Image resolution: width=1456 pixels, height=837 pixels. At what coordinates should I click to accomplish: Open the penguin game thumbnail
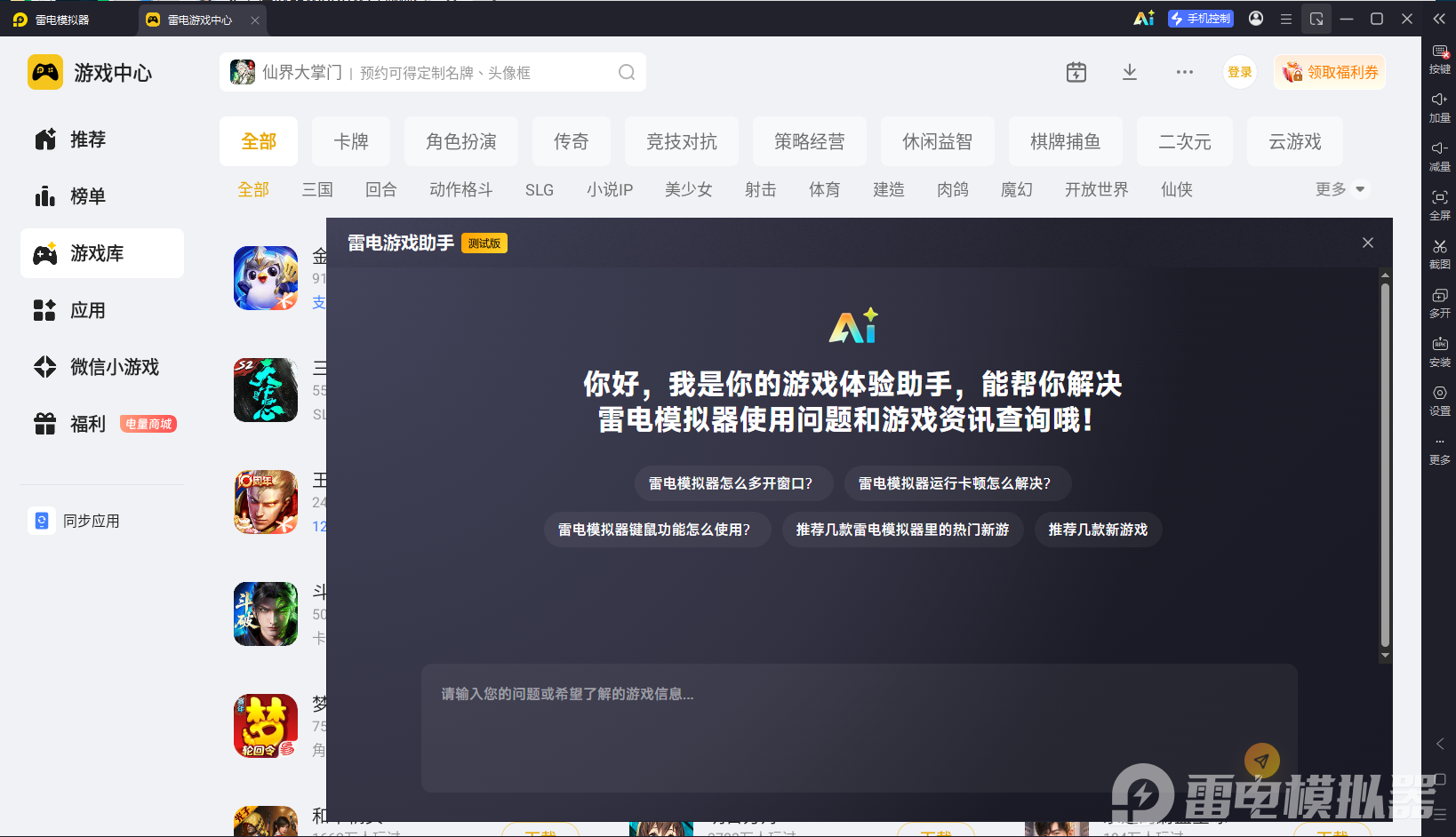(x=266, y=278)
